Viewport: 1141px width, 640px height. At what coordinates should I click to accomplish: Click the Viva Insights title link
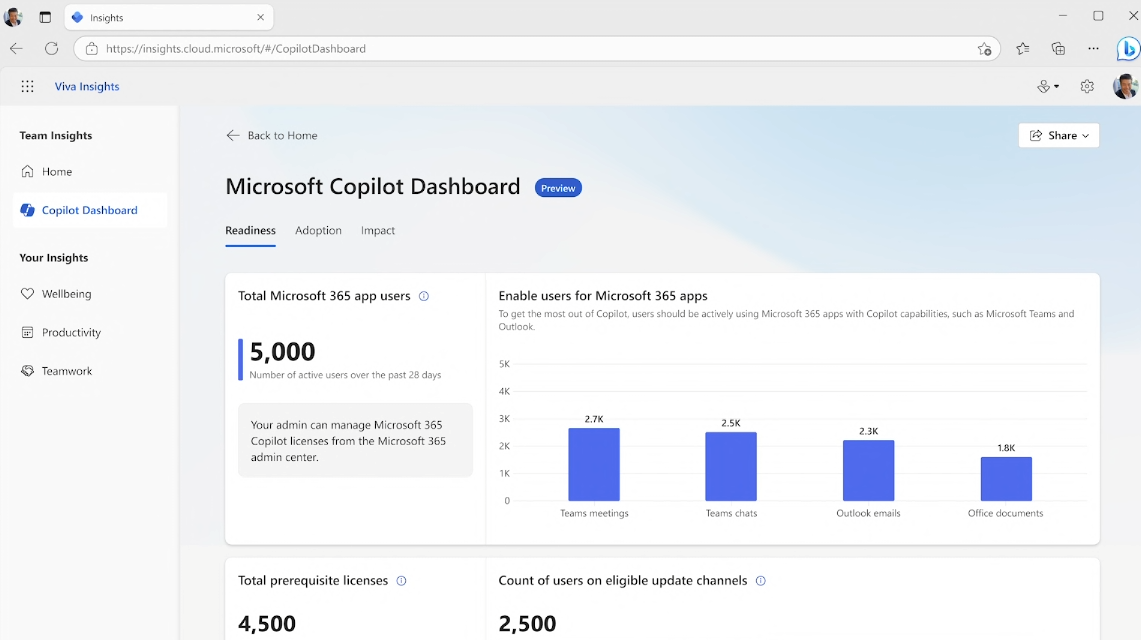pos(87,87)
